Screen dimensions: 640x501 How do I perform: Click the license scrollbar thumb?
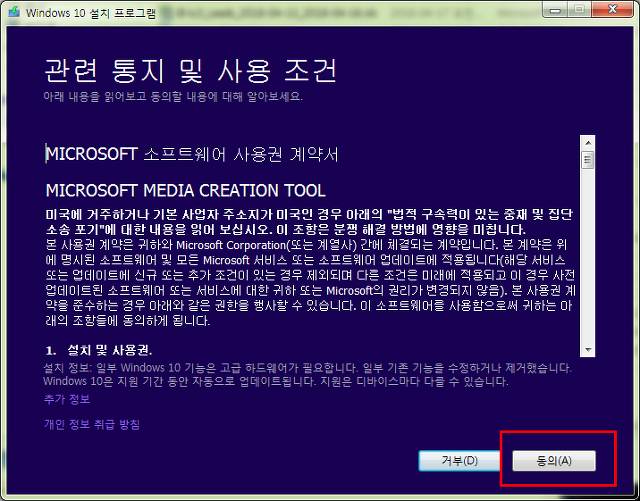coord(588,160)
